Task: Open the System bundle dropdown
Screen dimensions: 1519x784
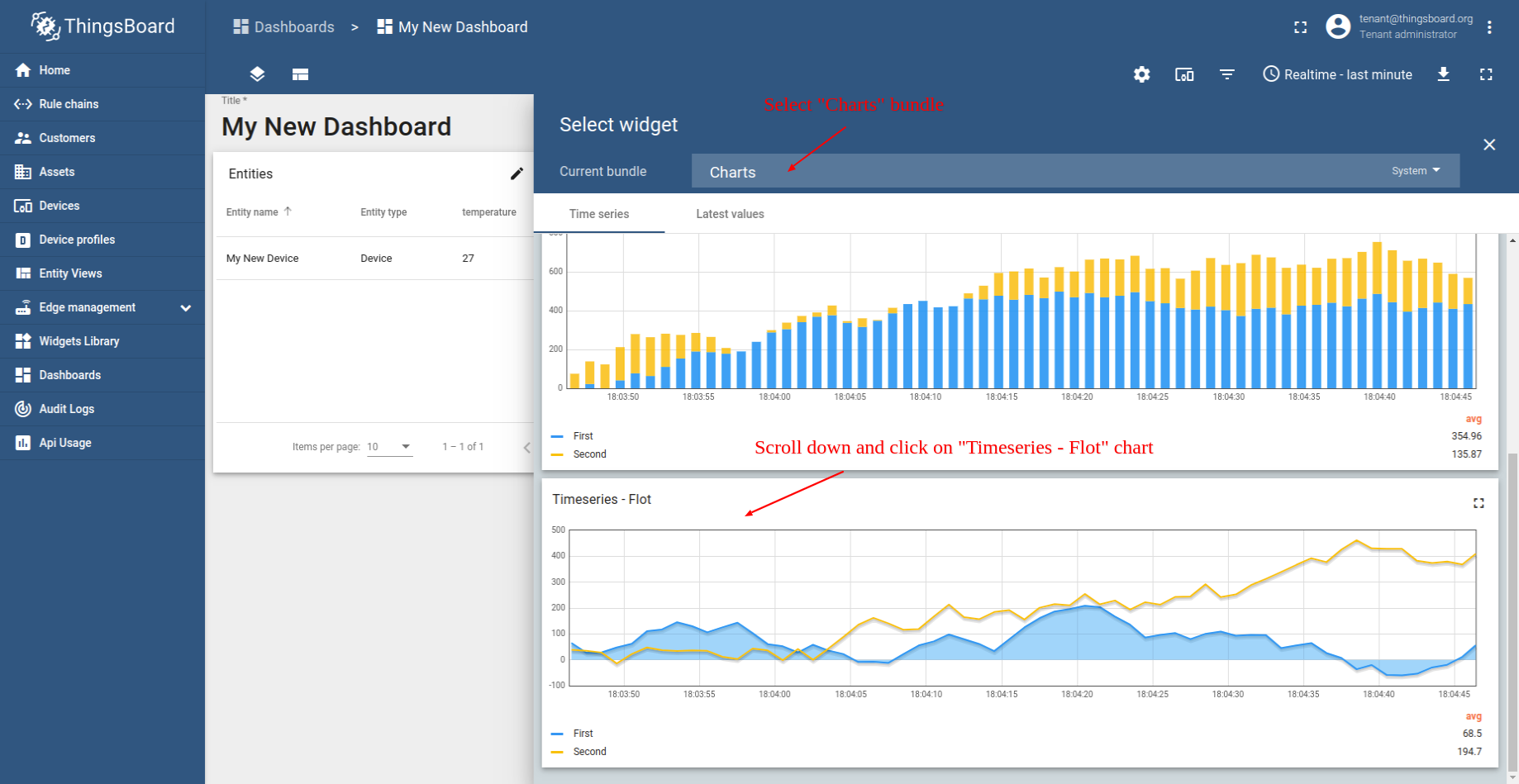Action: (1416, 171)
